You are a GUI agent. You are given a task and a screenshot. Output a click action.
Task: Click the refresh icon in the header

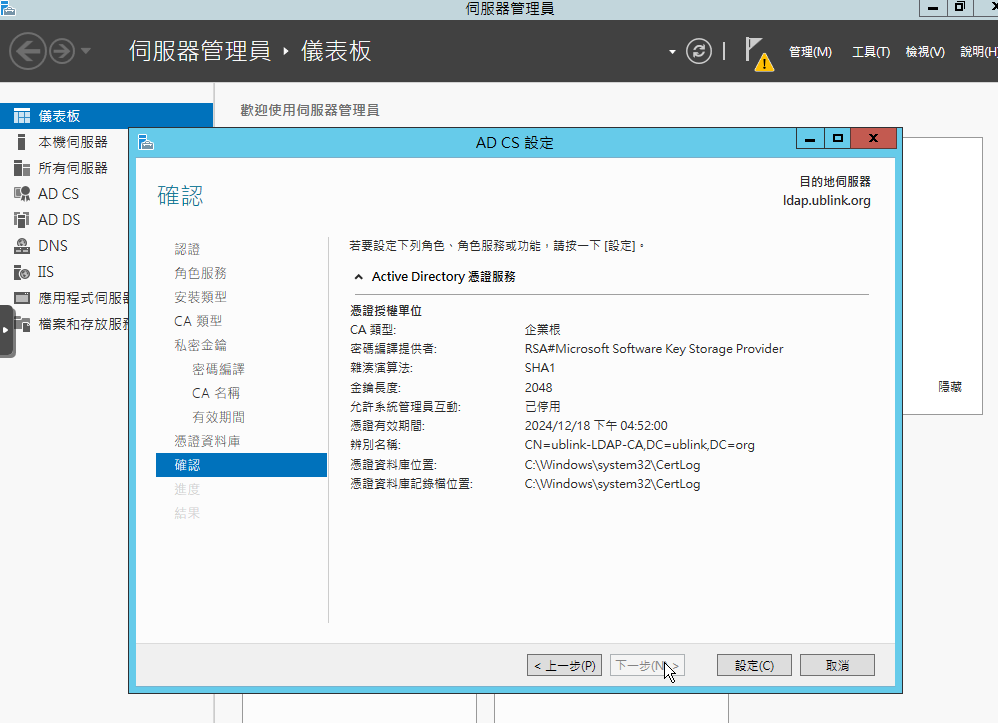[x=698, y=51]
